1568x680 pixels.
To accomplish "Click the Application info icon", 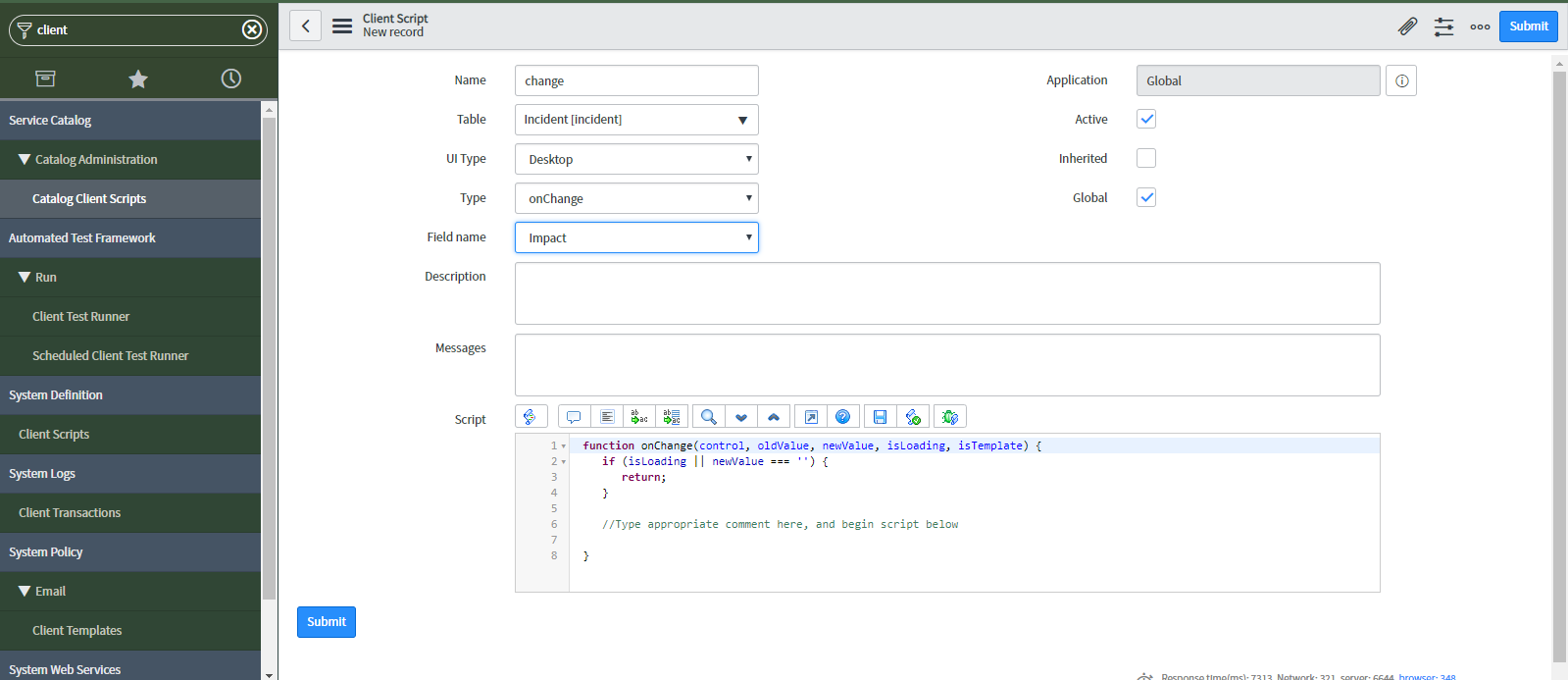I will point(1401,80).
